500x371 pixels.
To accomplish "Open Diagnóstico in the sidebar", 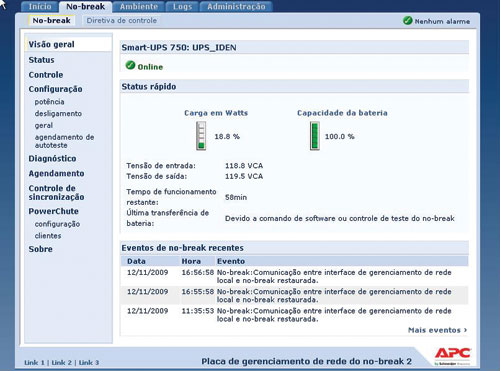I will tap(52, 159).
